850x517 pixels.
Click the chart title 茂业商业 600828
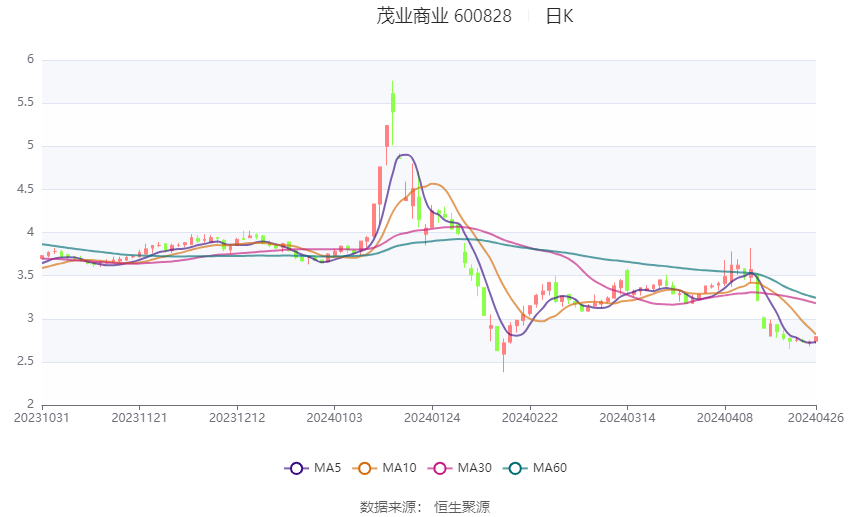coord(444,16)
